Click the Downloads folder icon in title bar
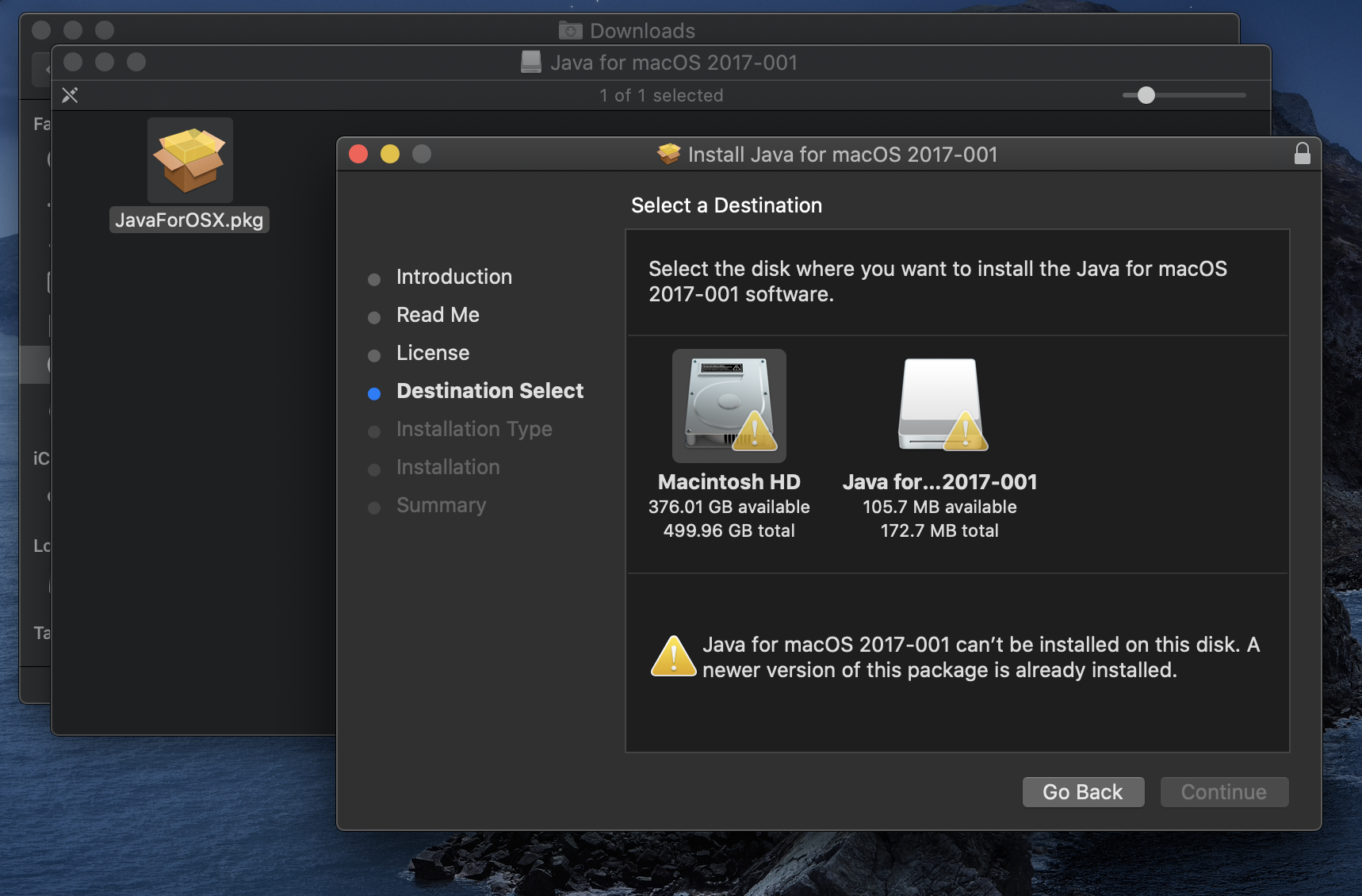1362x896 pixels. (570, 30)
